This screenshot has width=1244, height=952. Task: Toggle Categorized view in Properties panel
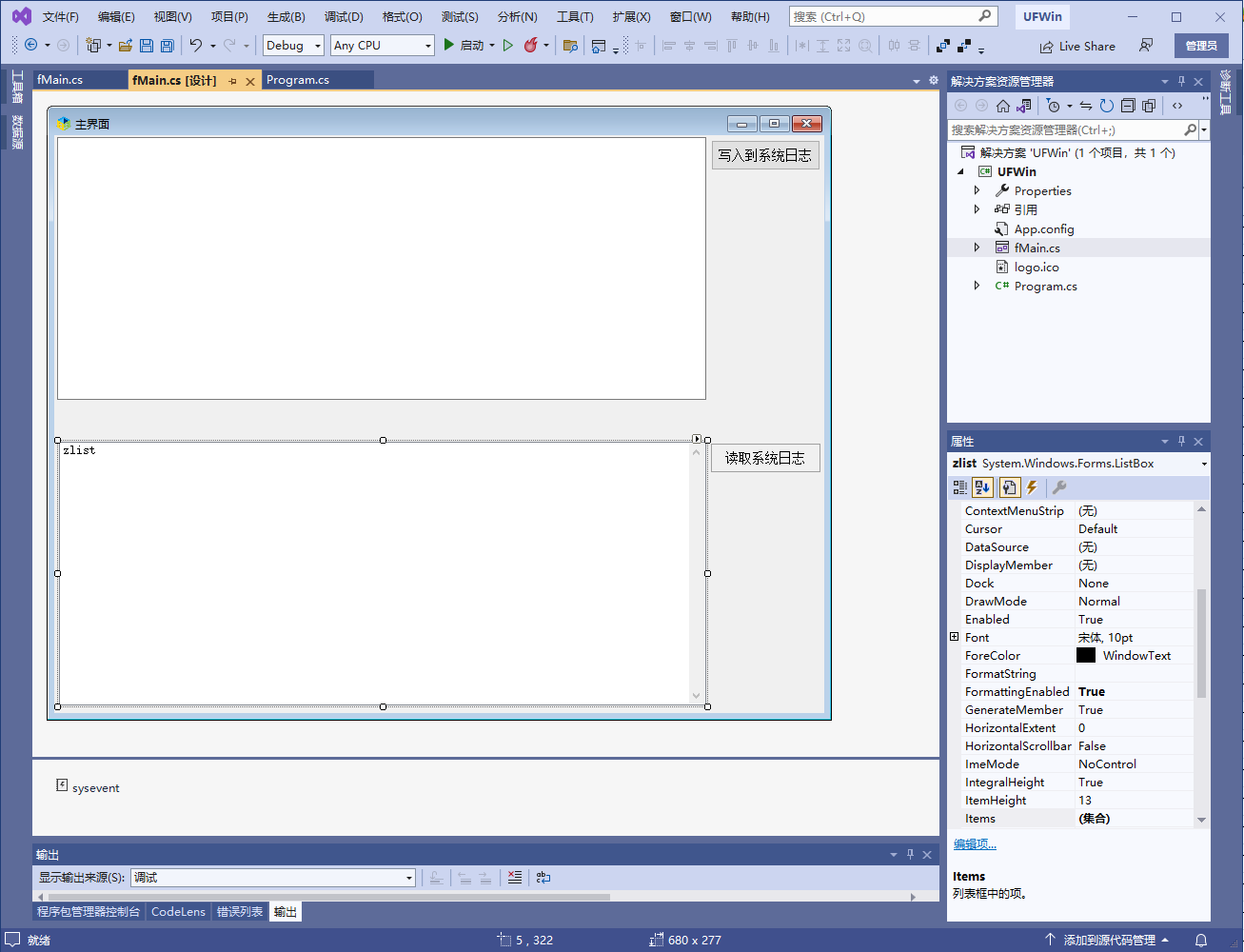[x=960, y=487]
